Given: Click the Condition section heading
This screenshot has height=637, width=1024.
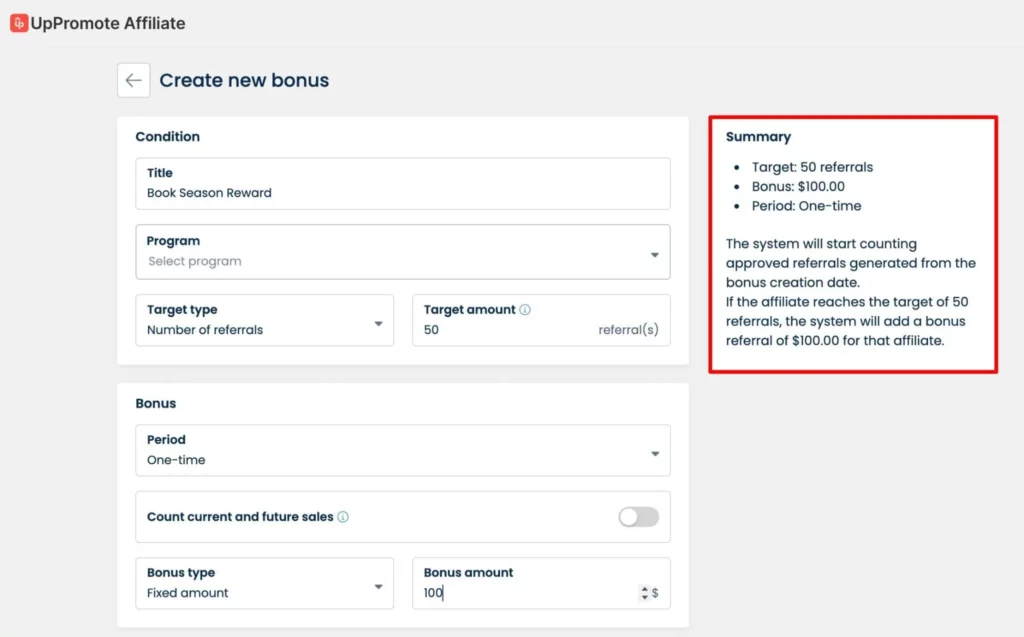Looking at the screenshot, I should pyautogui.click(x=167, y=137).
